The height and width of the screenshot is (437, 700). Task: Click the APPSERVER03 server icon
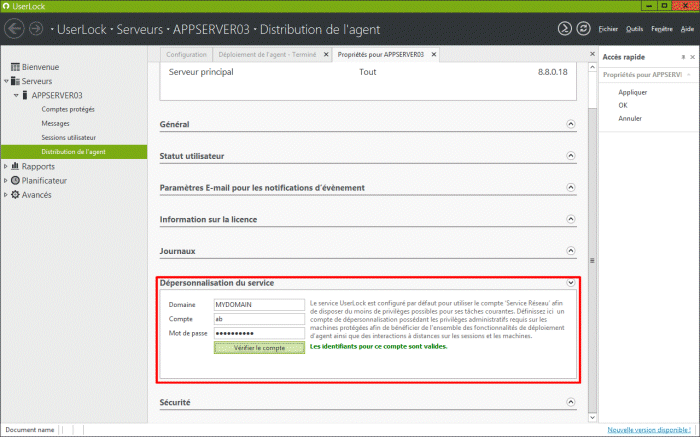25,95
